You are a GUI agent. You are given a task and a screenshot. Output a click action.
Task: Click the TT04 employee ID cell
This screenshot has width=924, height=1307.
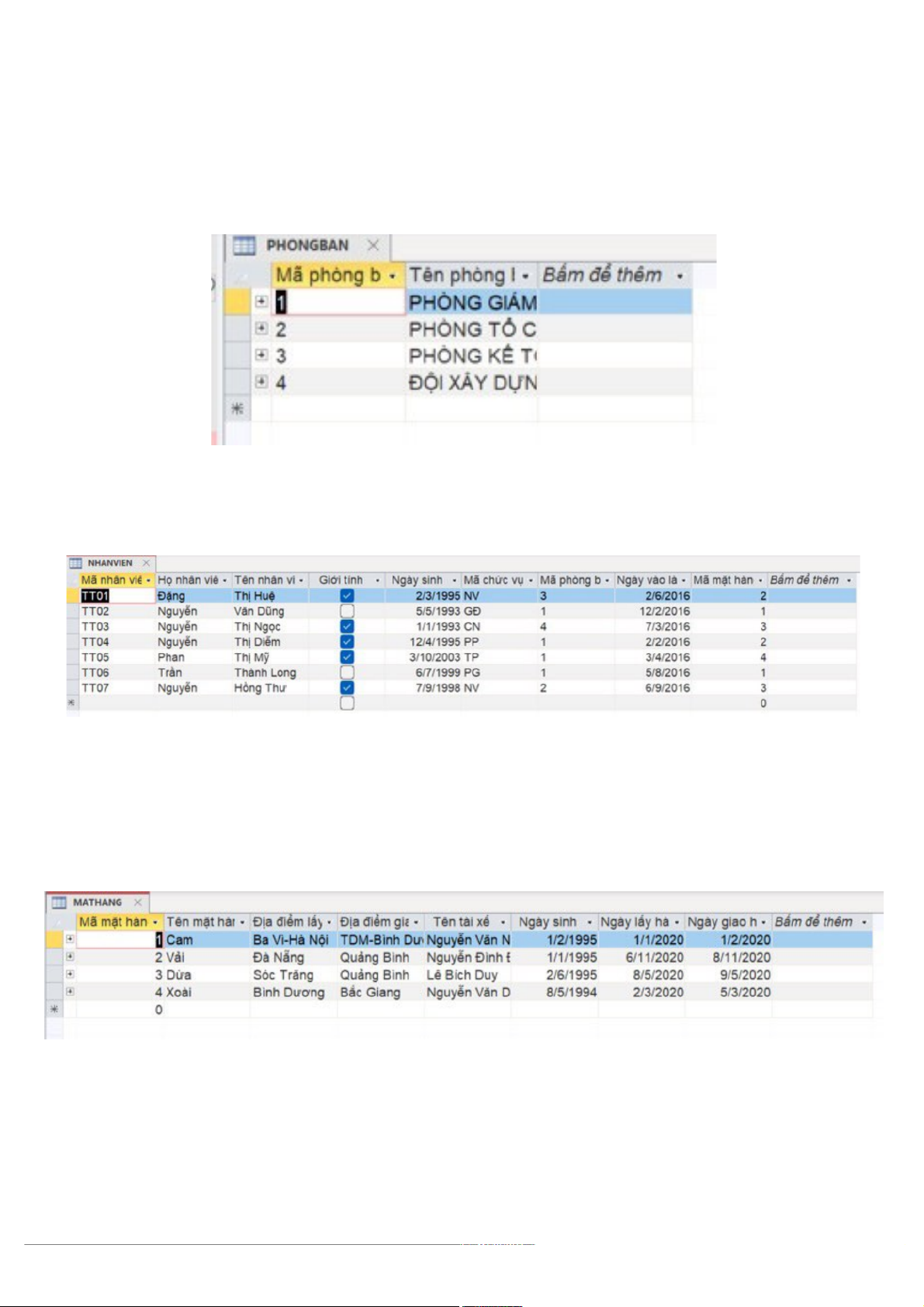coord(95,642)
